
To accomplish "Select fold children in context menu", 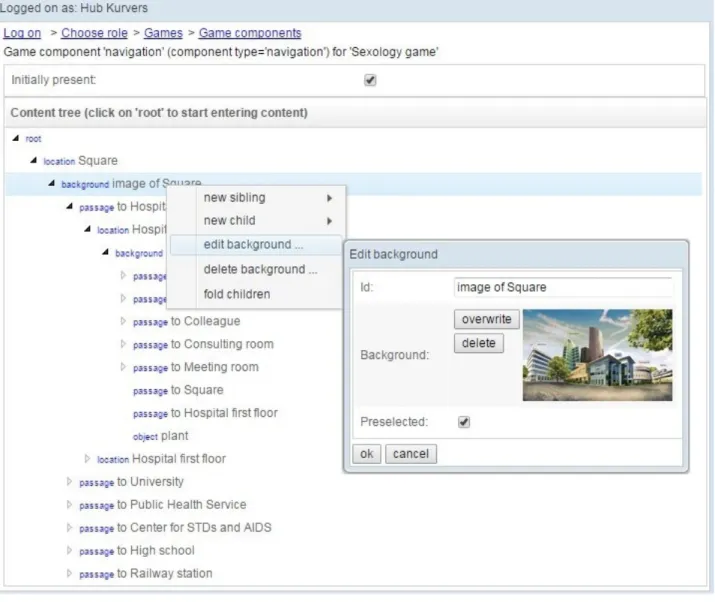I will (256, 294).
